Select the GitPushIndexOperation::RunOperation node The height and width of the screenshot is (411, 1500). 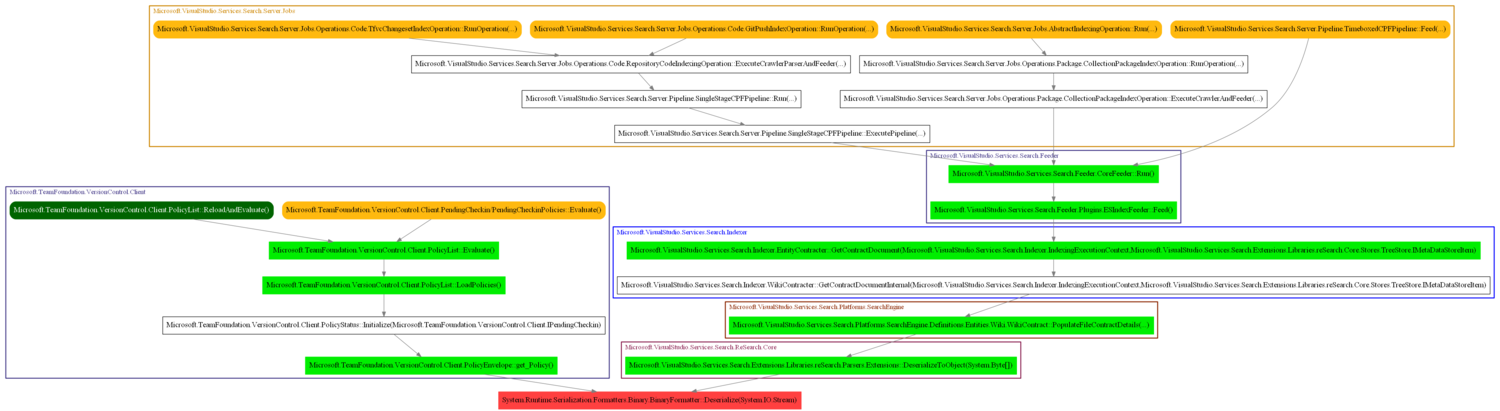point(704,29)
